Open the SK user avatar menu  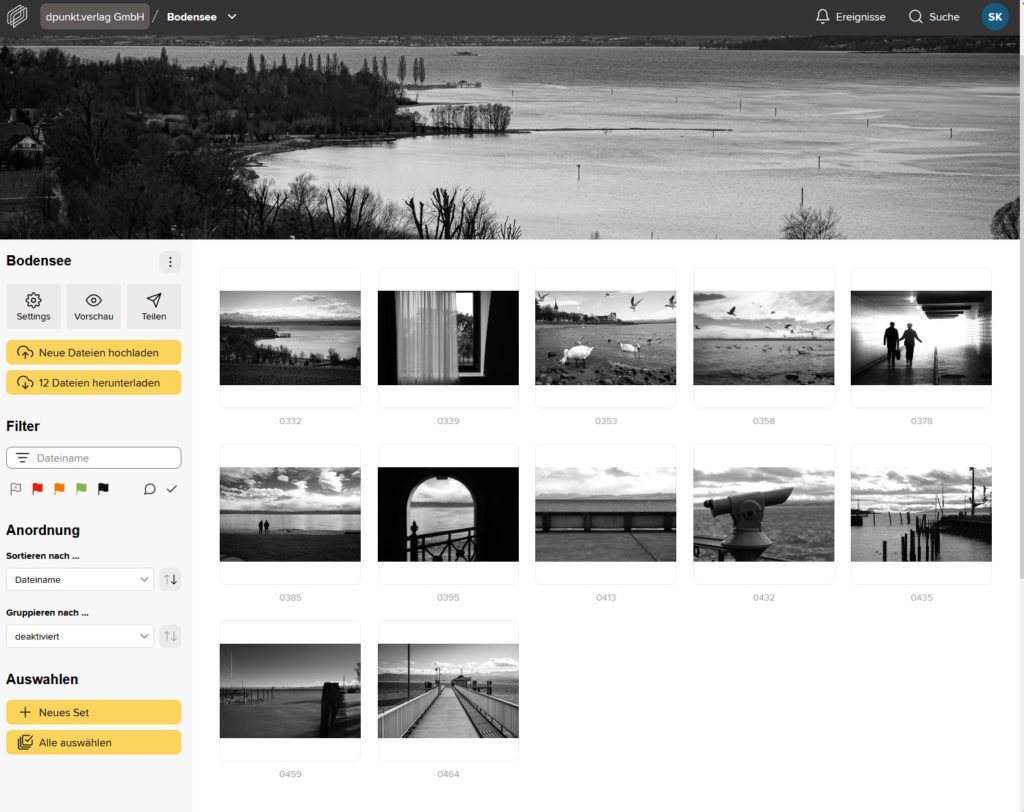pyautogui.click(x=994, y=17)
